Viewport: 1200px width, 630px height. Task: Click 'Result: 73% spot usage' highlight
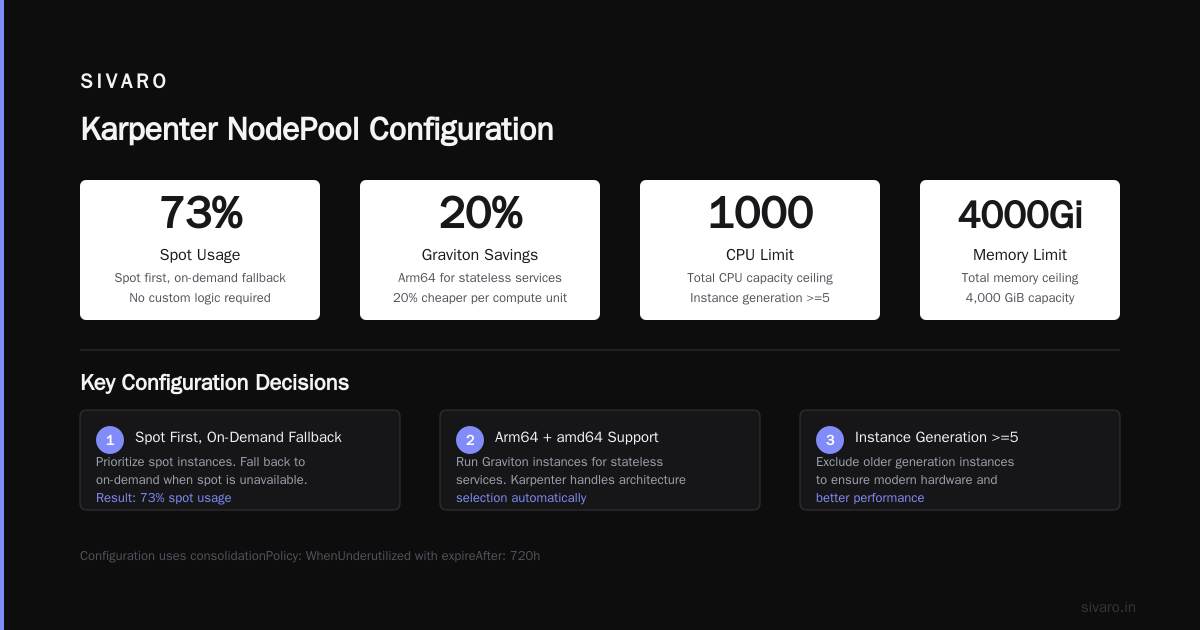coord(164,498)
